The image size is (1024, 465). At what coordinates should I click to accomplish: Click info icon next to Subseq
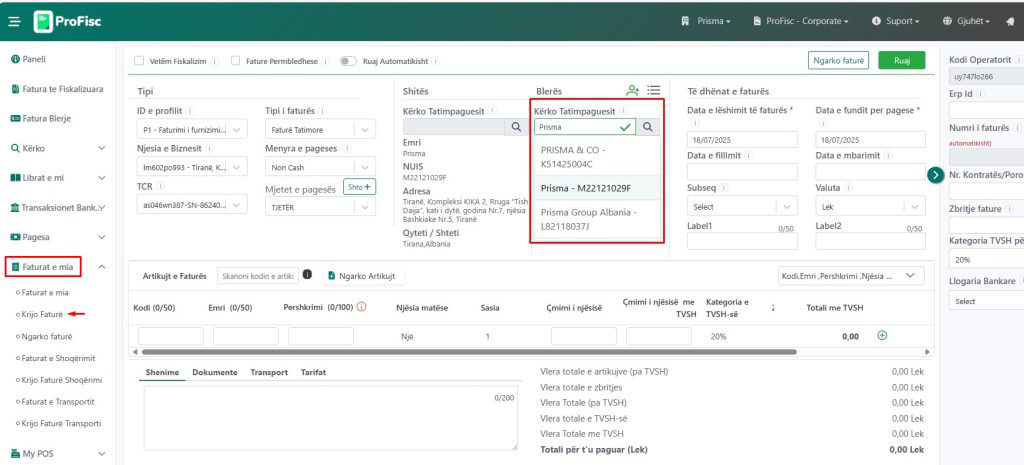[725, 187]
